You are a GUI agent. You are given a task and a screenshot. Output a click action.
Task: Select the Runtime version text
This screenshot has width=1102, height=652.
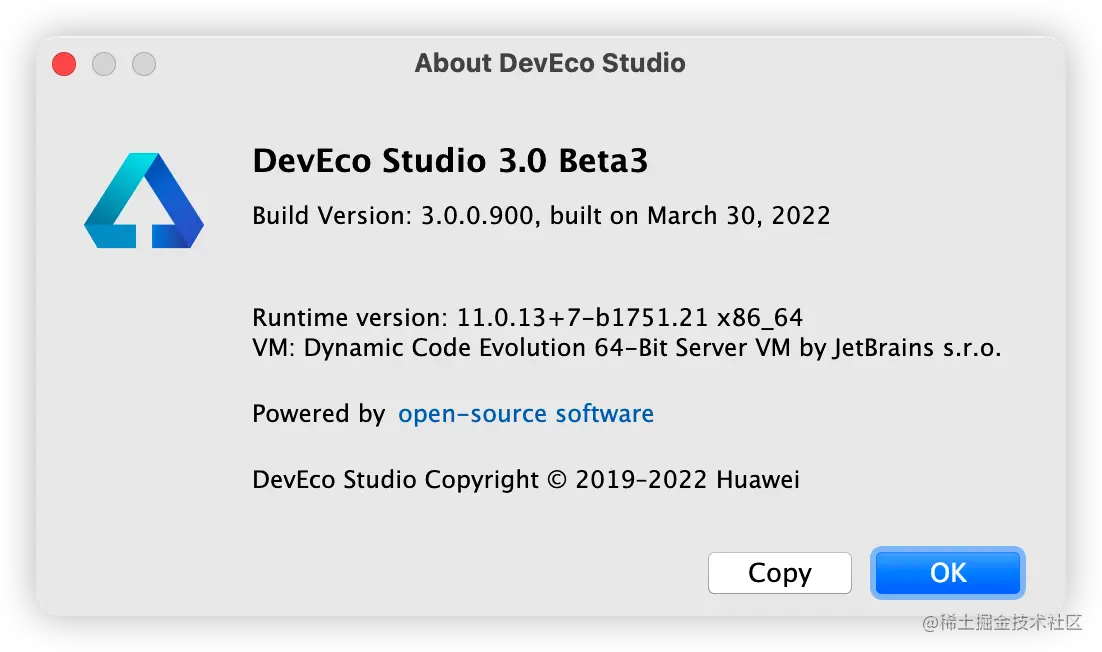click(528, 317)
